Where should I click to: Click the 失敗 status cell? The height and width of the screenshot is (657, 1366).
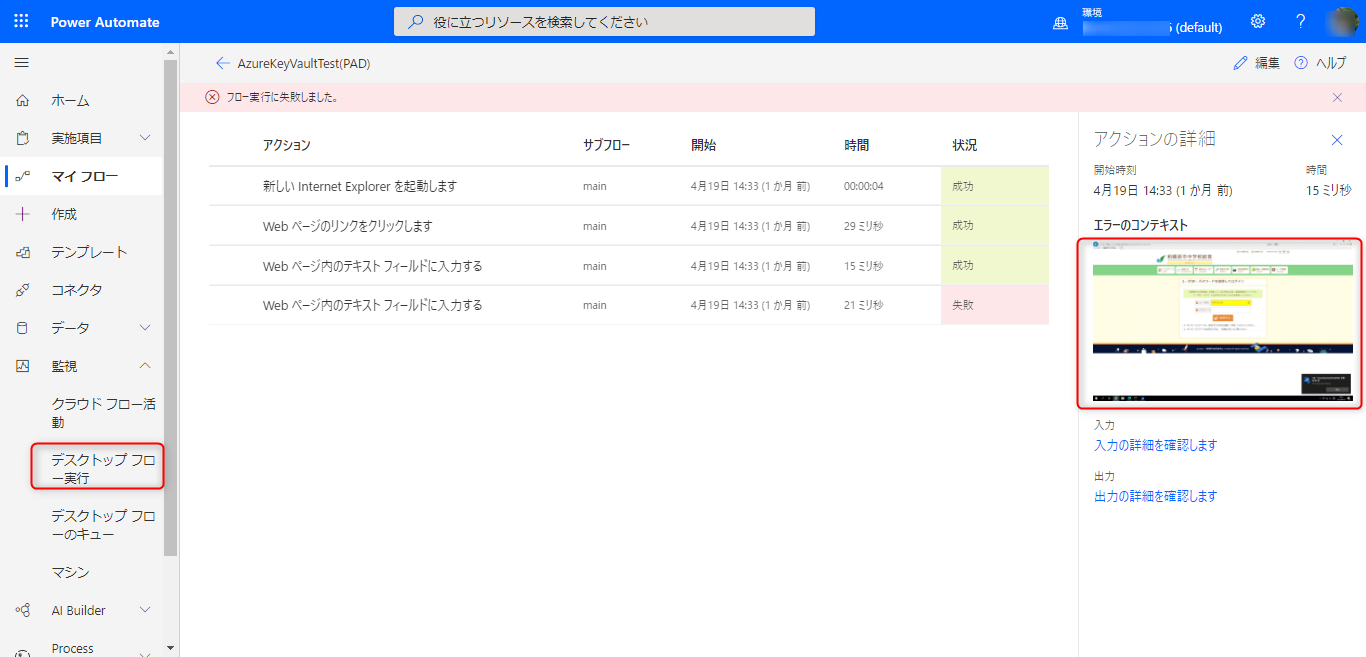coord(995,305)
